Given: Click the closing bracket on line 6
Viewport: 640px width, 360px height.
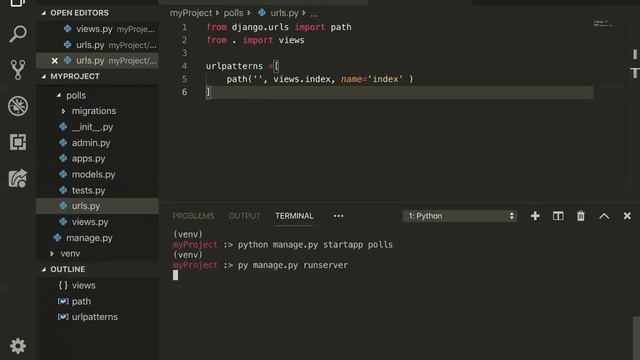Looking at the screenshot, I should (x=208, y=92).
